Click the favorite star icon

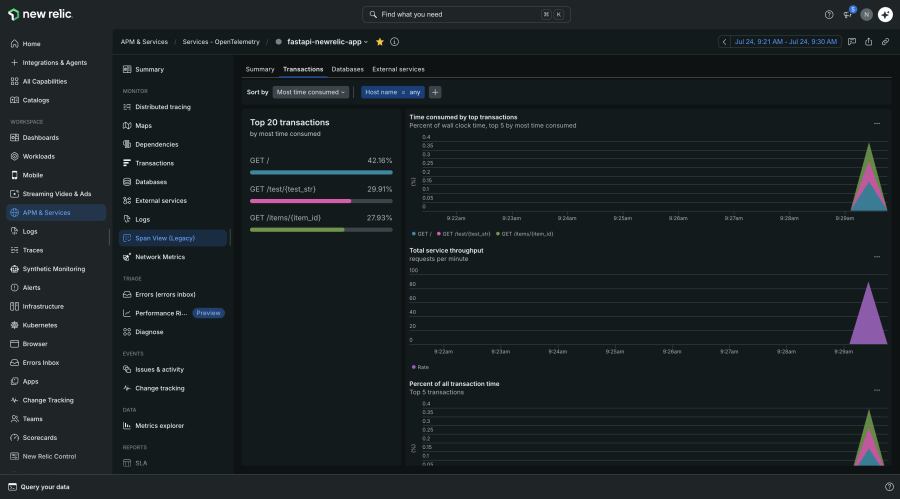[379, 42]
